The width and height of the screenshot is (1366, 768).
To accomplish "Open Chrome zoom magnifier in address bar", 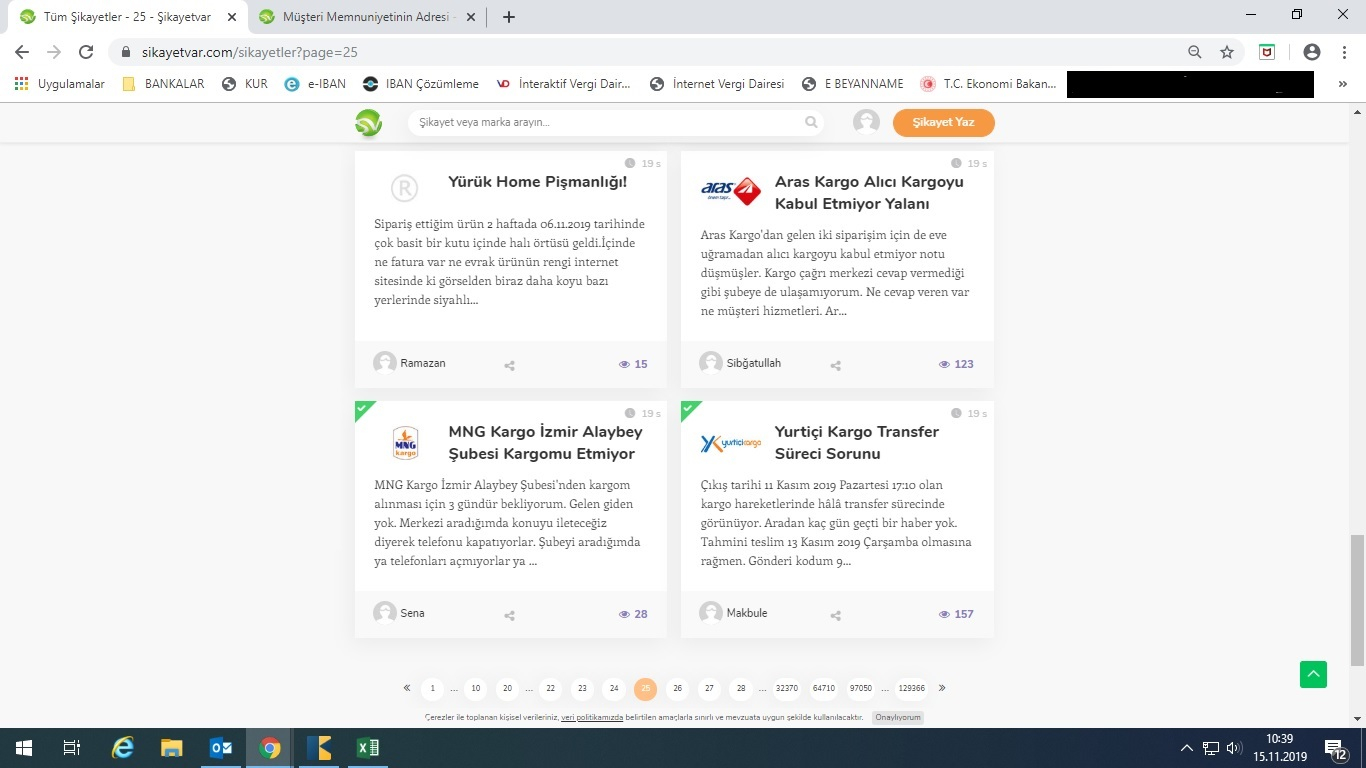I will 1195,52.
